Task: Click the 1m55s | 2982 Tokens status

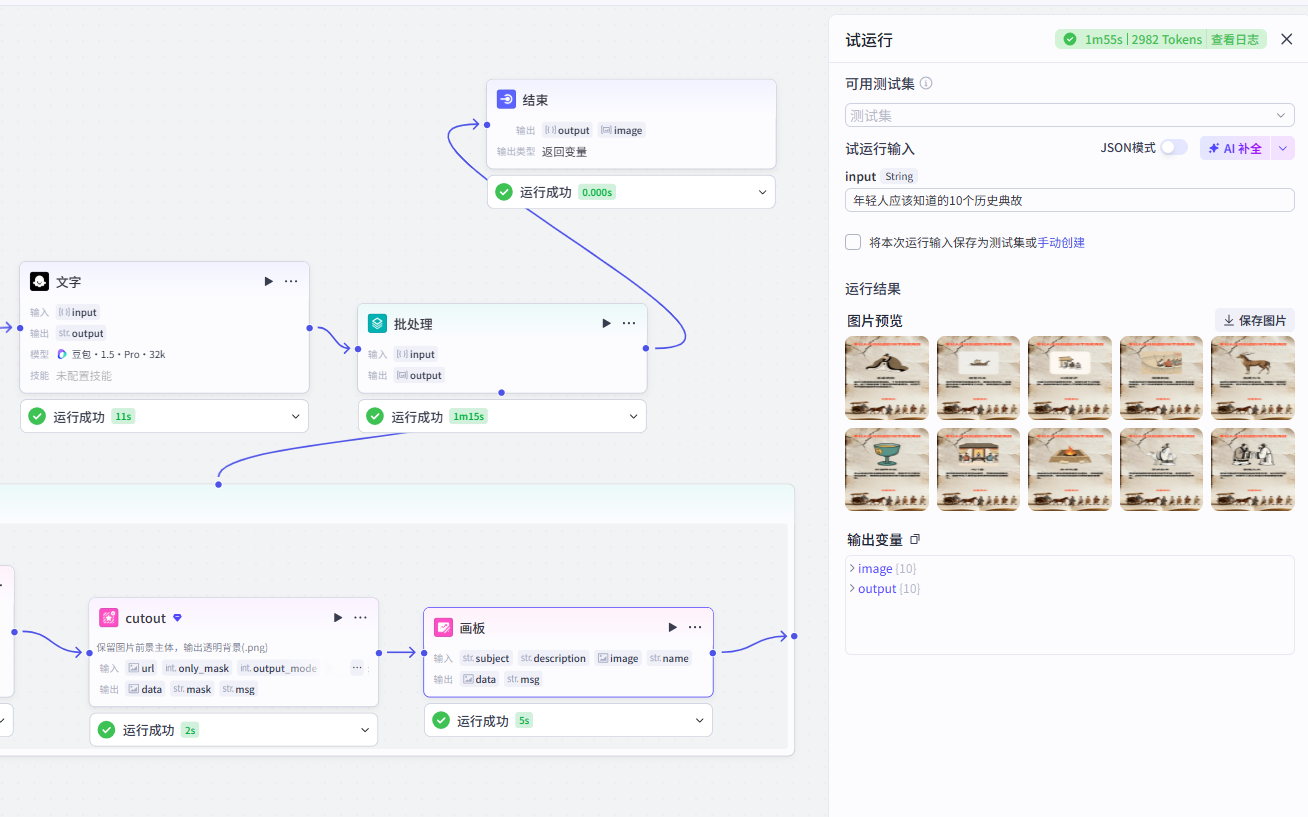Action: (1143, 39)
